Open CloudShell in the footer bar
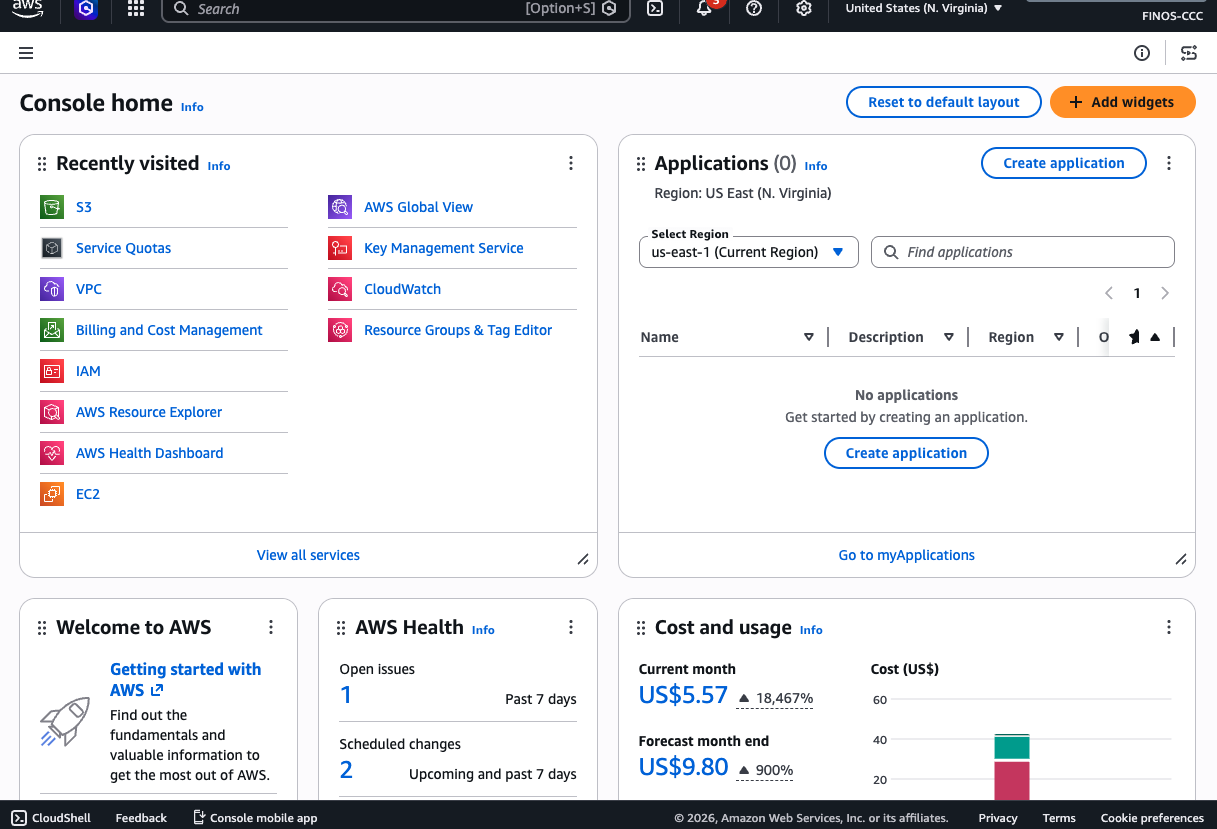 [x=51, y=817]
